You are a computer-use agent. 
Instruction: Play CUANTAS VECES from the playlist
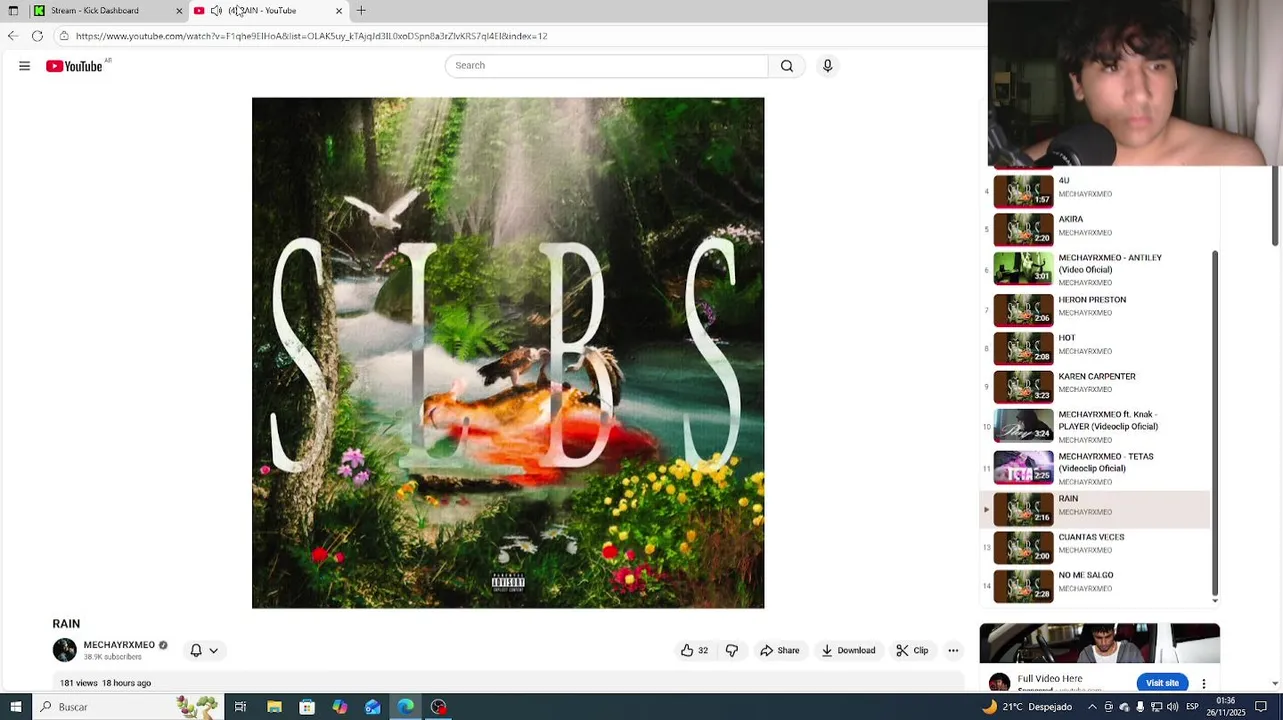[x=1095, y=547]
